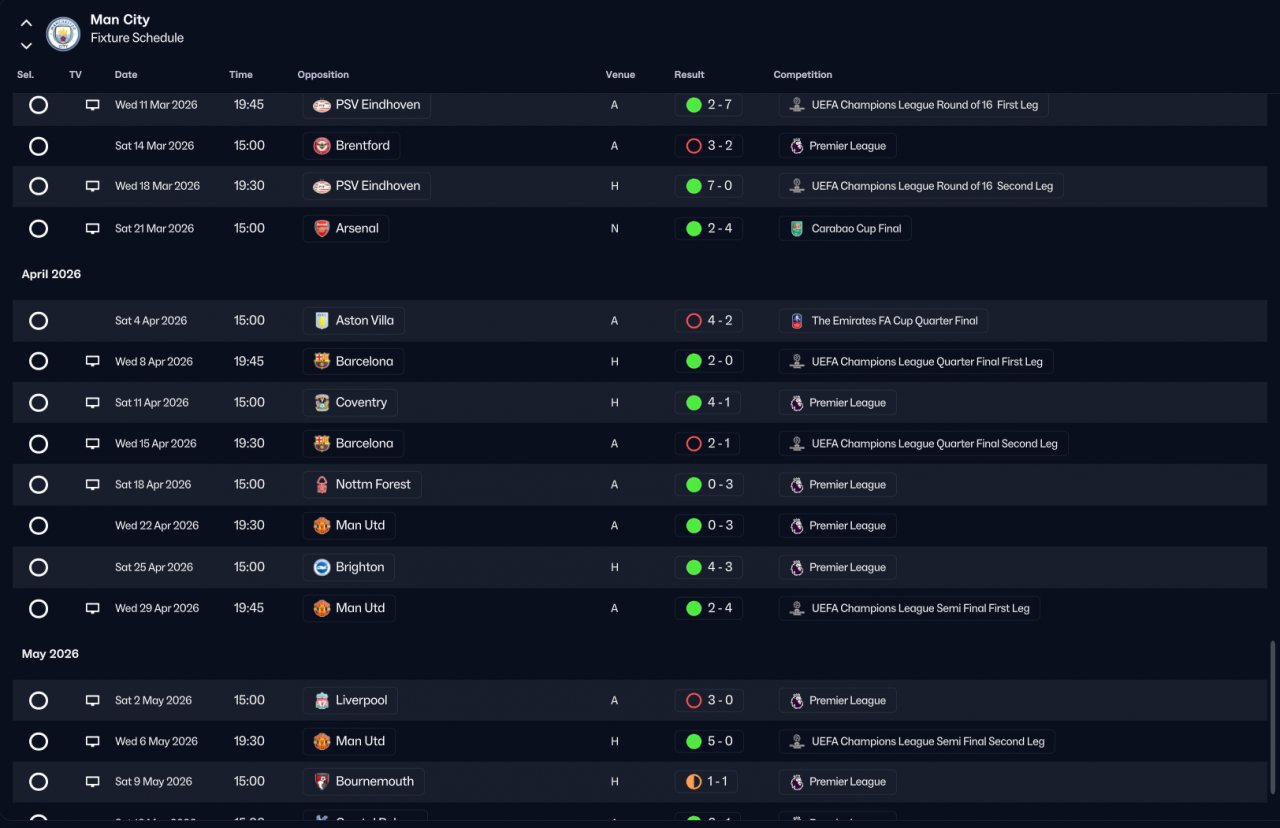Go to previous club with up chevron
The height and width of the screenshot is (828, 1280).
(x=26, y=23)
